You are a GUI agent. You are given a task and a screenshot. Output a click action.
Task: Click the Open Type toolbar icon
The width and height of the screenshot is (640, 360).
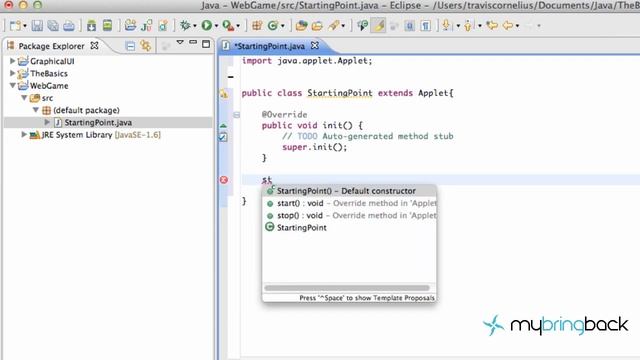301,26
